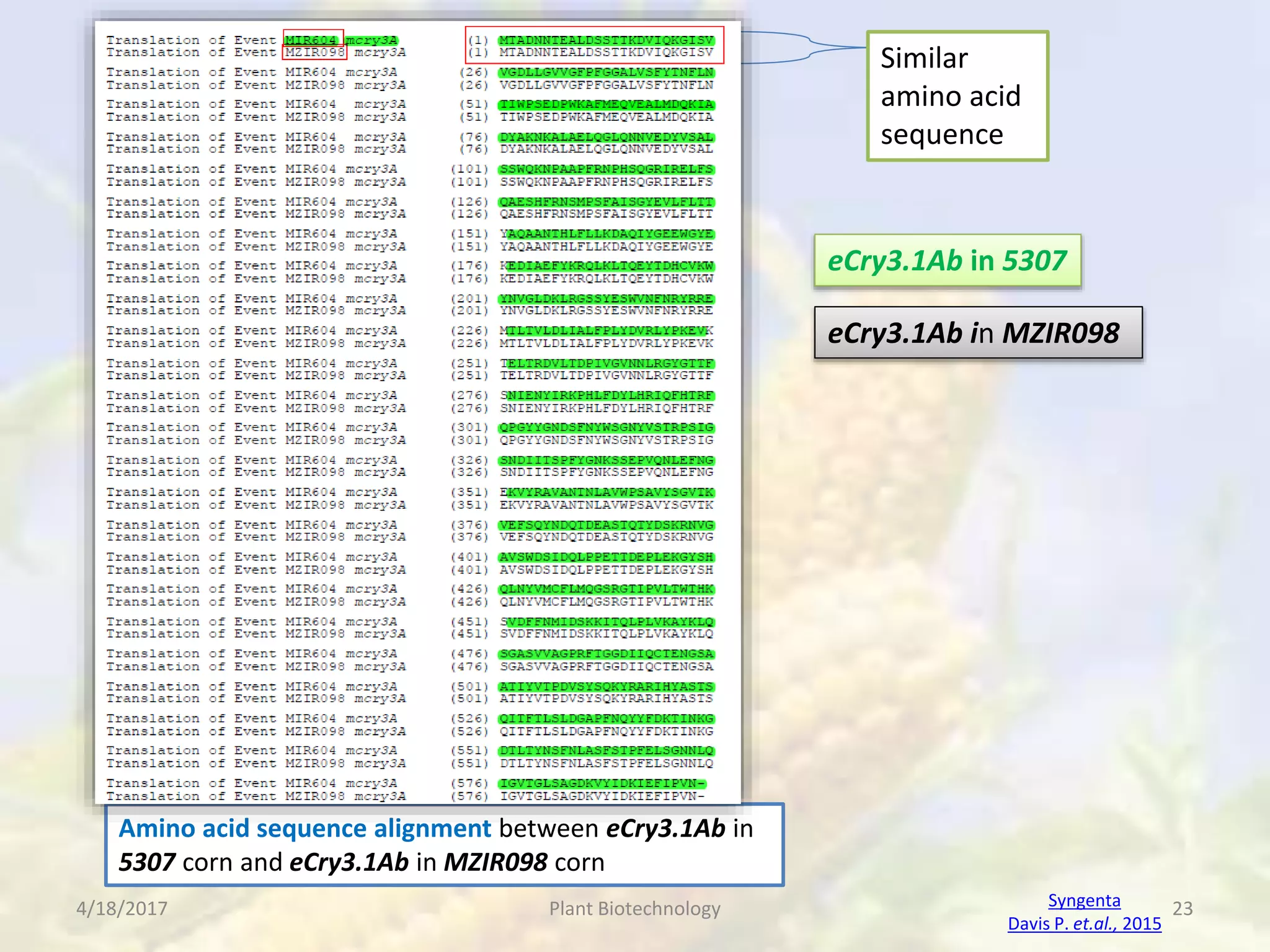1270x952 pixels.
Task: Click the sequence alignment image
Action: [418, 412]
